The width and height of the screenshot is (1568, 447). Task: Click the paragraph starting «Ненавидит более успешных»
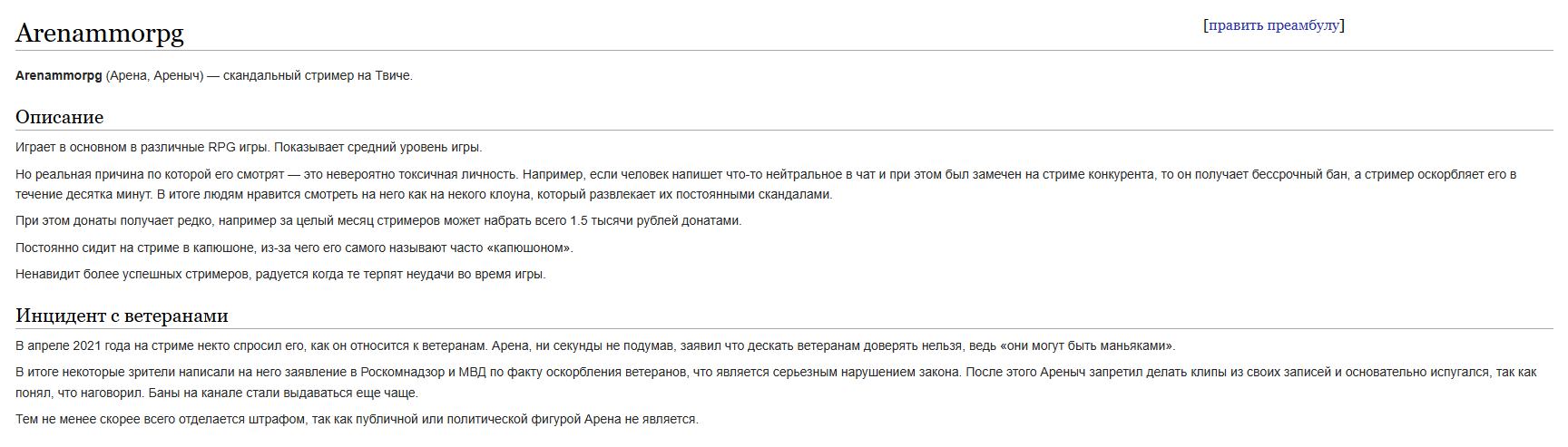(x=280, y=274)
